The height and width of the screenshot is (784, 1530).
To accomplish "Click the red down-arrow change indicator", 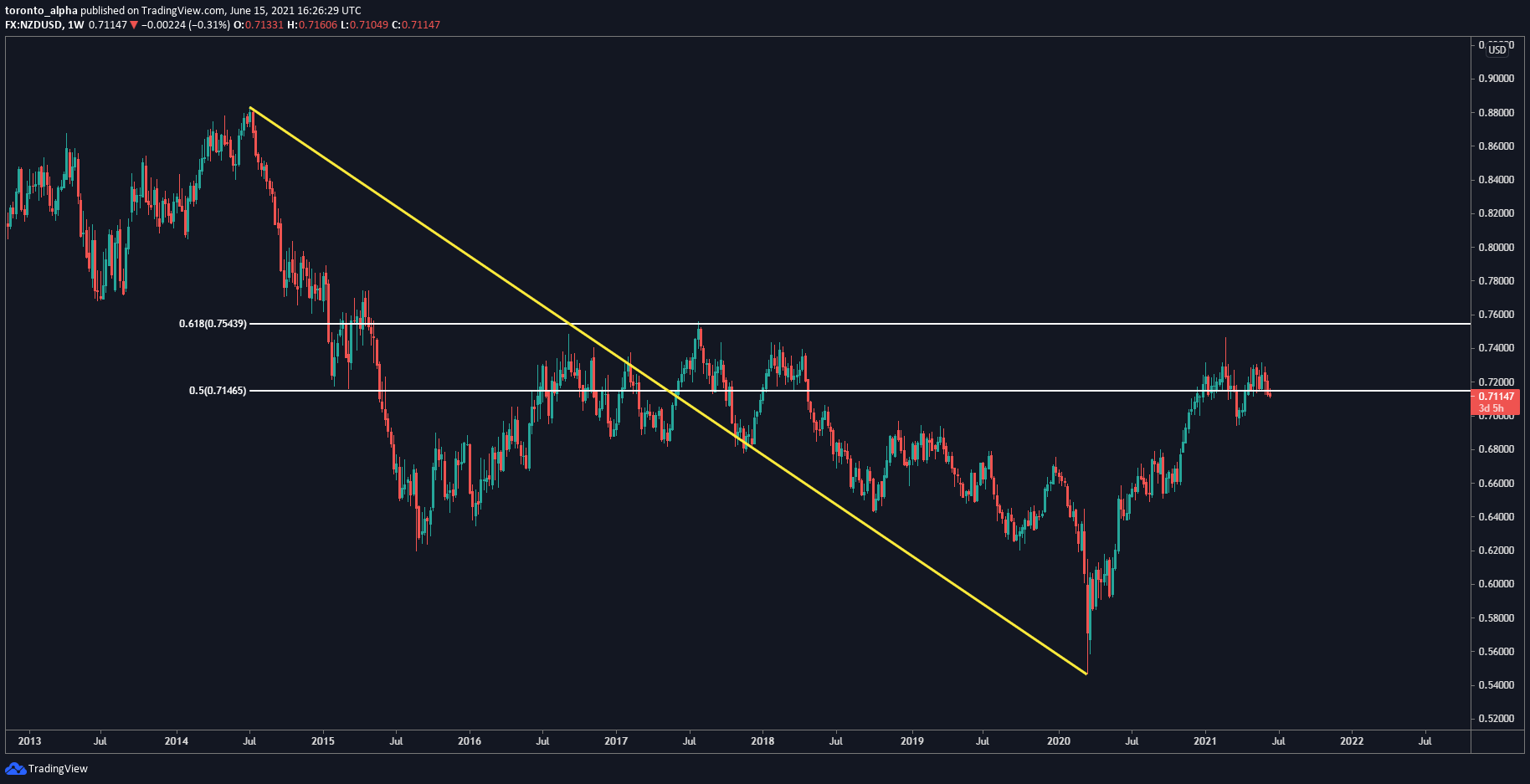I will (132, 25).
